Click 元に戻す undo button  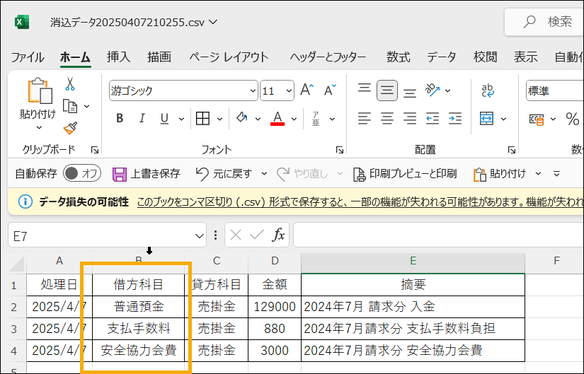(223, 174)
